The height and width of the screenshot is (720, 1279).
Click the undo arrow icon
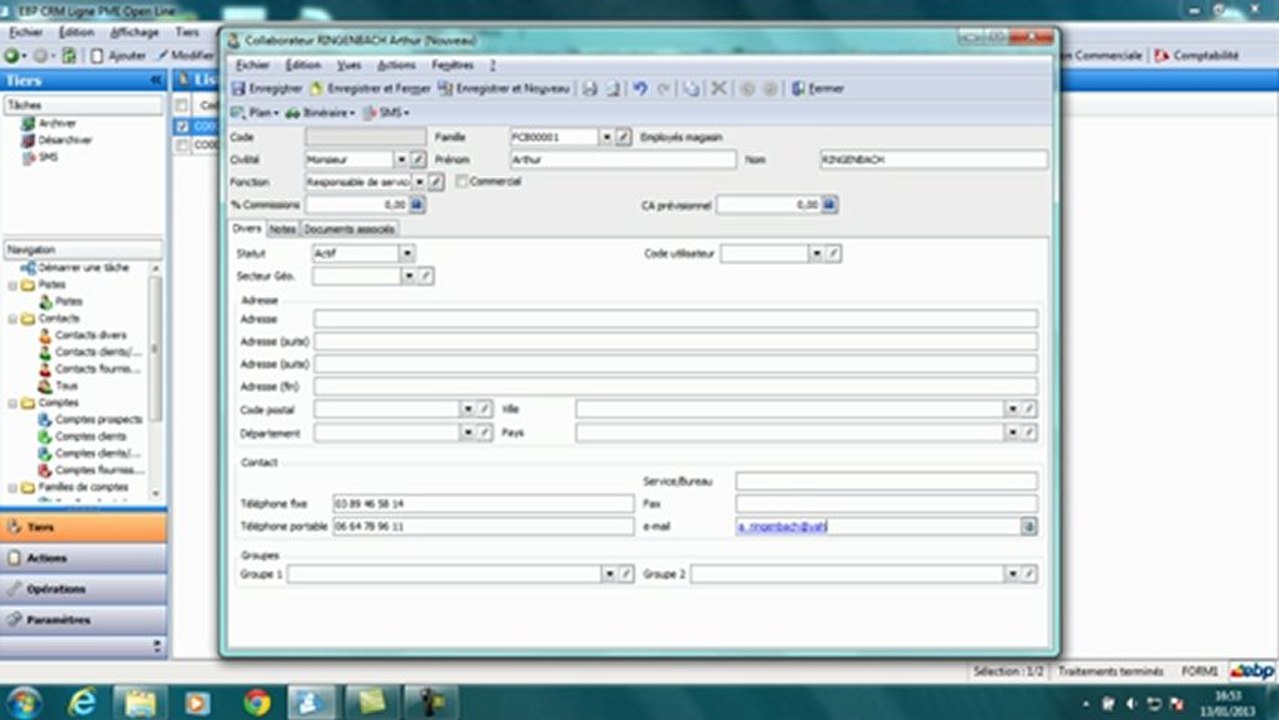(x=641, y=89)
